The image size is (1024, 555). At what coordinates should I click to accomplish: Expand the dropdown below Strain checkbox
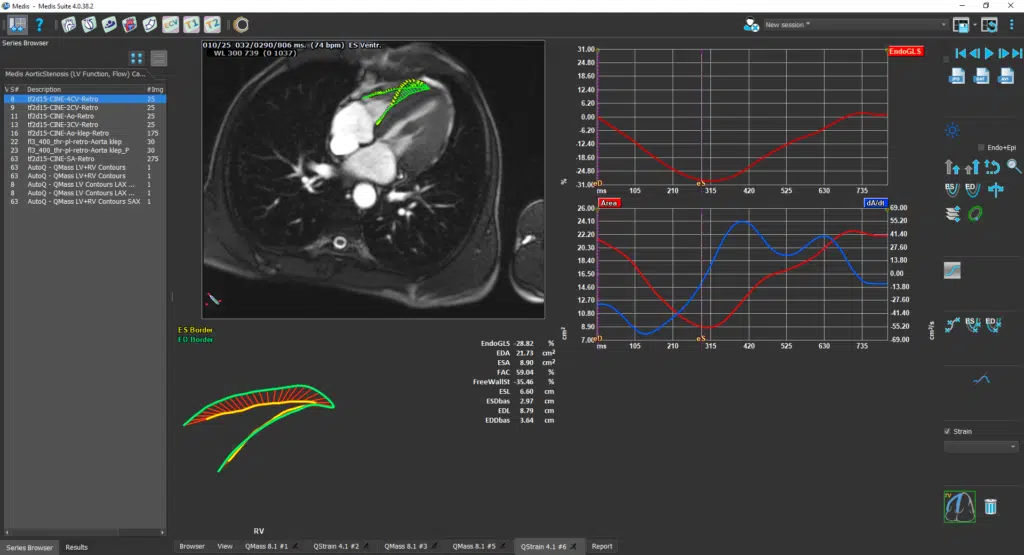click(x=981, y=447)
